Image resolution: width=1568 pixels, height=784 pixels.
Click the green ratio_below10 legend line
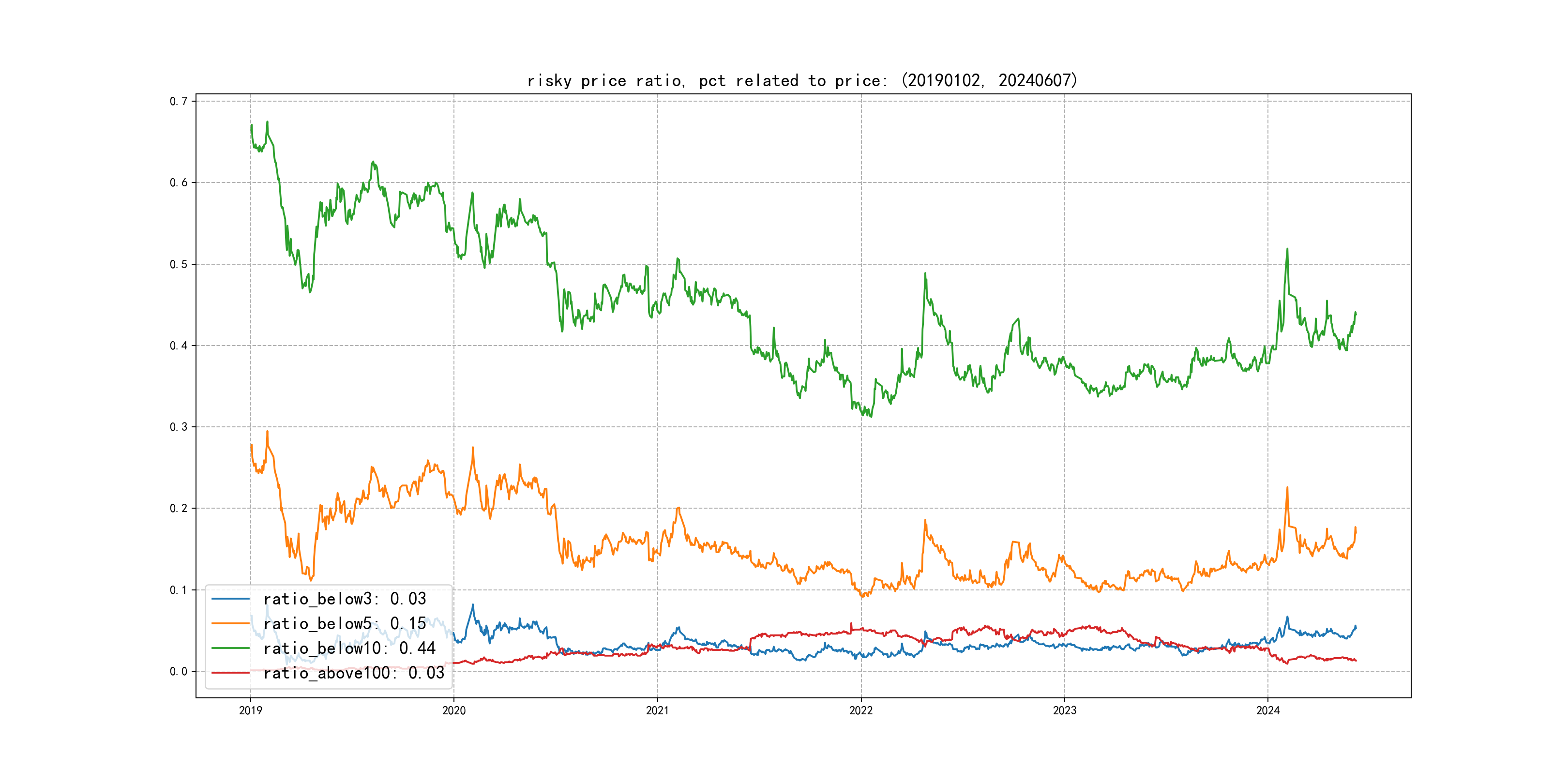pyautogui.click(x=230, y=648)
